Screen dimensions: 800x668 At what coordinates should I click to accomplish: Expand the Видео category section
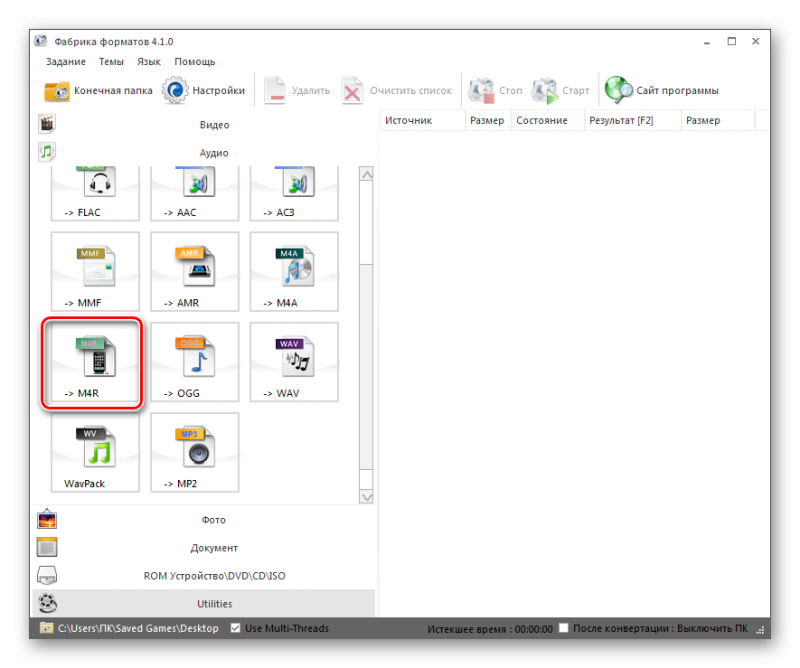point(213,125)
